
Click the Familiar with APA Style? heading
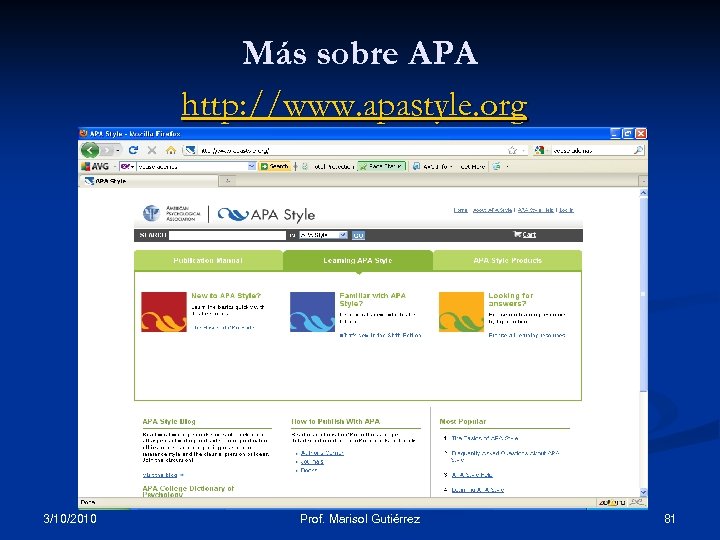pos(372,299)
